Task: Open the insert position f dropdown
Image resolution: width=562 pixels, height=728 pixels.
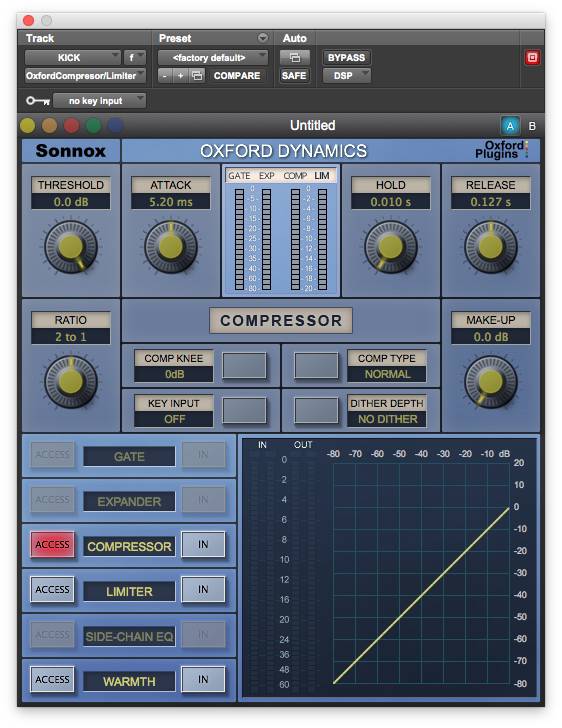Action: point(135,58)
